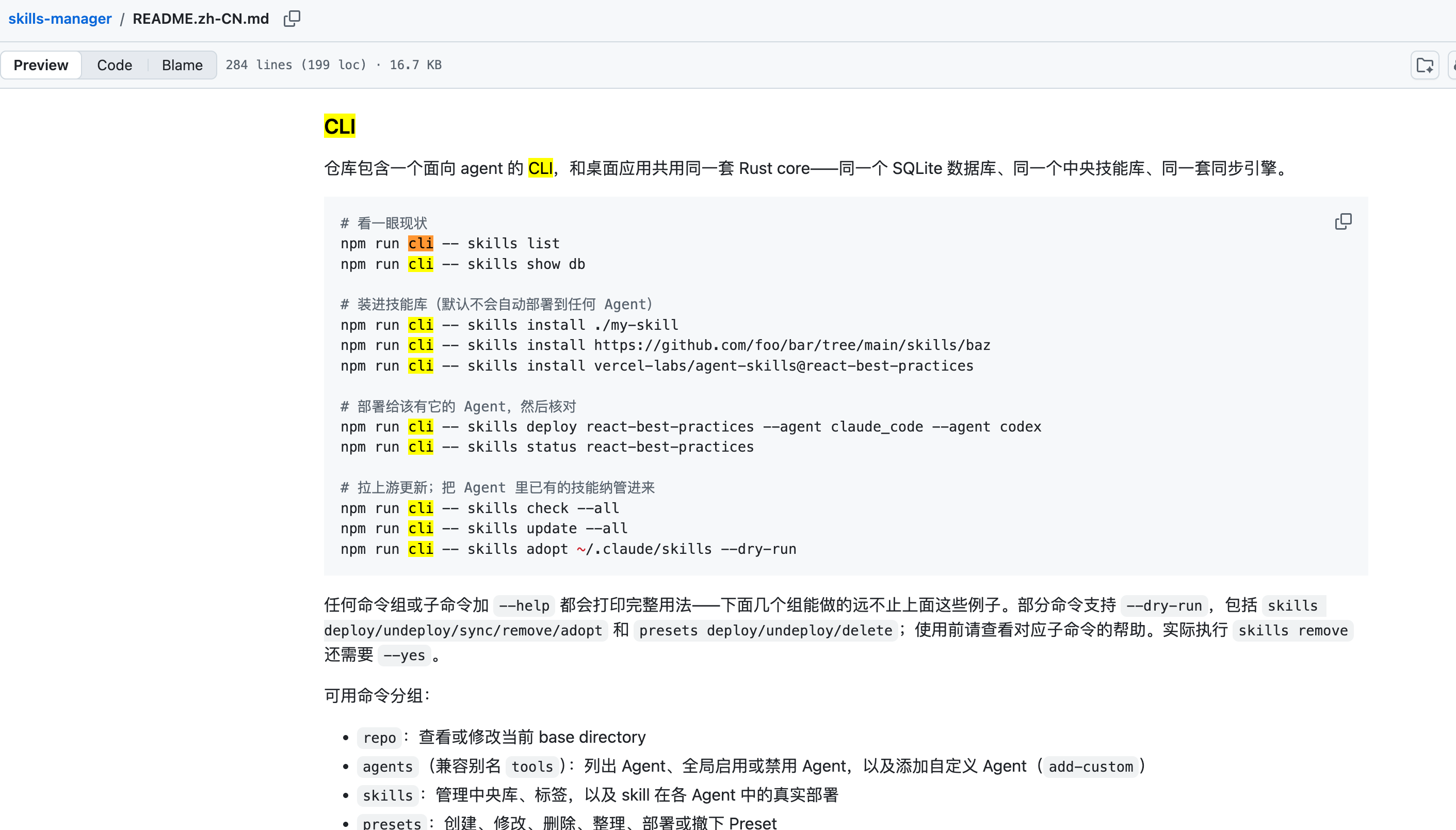This screenshot has height=830, width=1456.
Task: Click the '# 看一眼现状' comment
Action: pos(384,223)
